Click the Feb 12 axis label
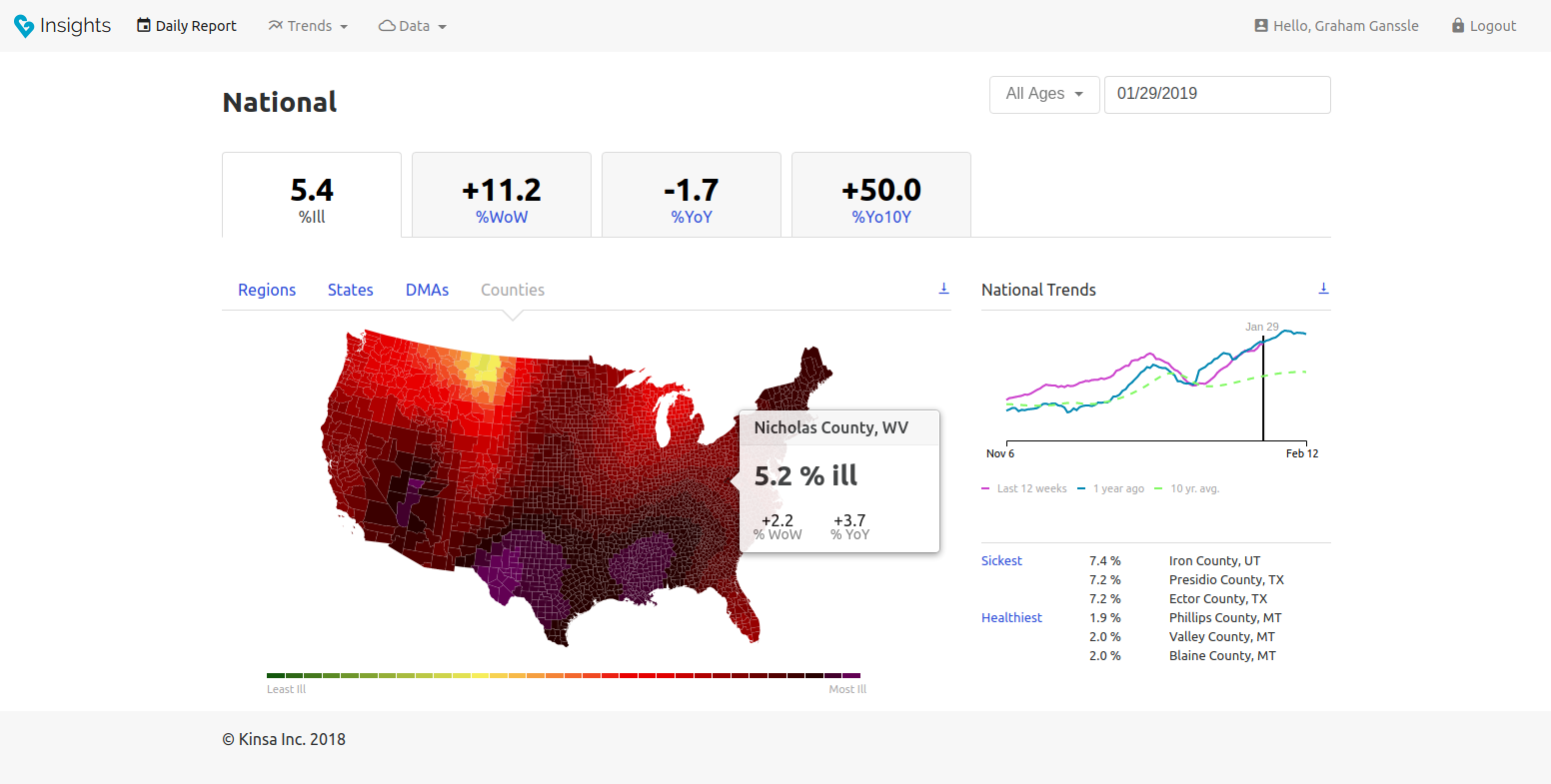 pyautogui.click(x=1302, y=453)
